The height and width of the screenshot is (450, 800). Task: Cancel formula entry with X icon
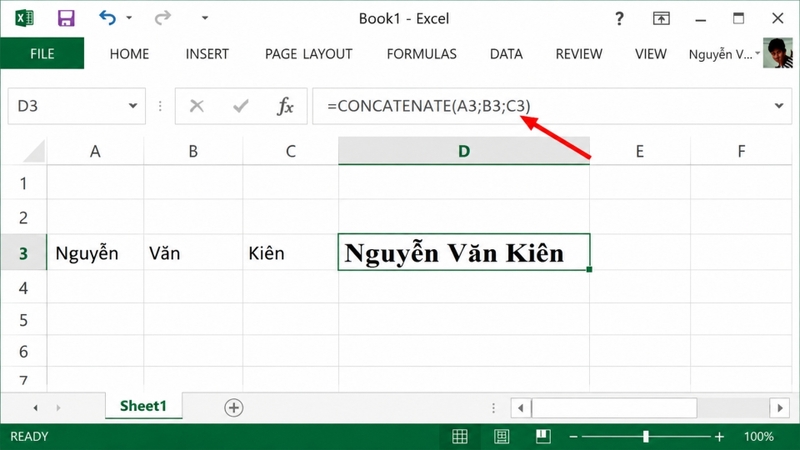[196, 106]
